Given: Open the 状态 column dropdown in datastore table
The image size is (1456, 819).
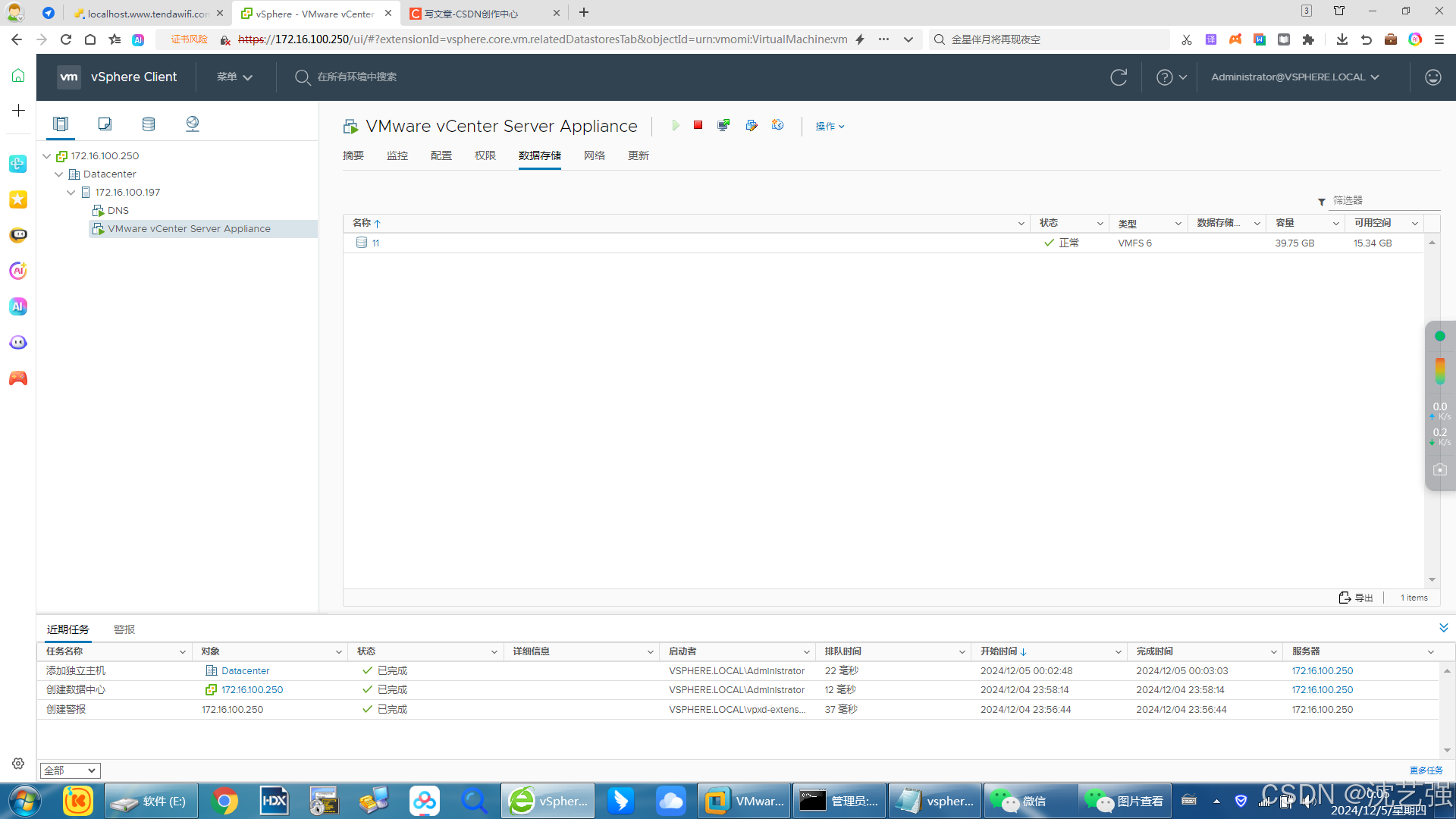Looking at the screenshot, I should click(1100, 223).
